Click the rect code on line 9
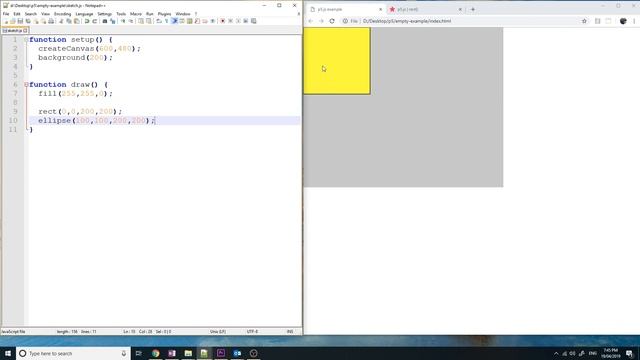Screen dimensions: 640x360 click(80, 111)
